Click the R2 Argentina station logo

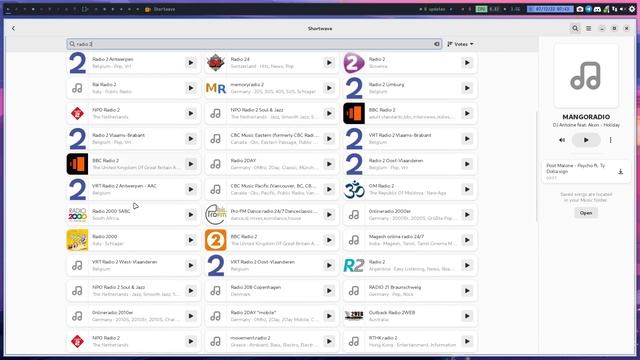[x=353, y=265]
